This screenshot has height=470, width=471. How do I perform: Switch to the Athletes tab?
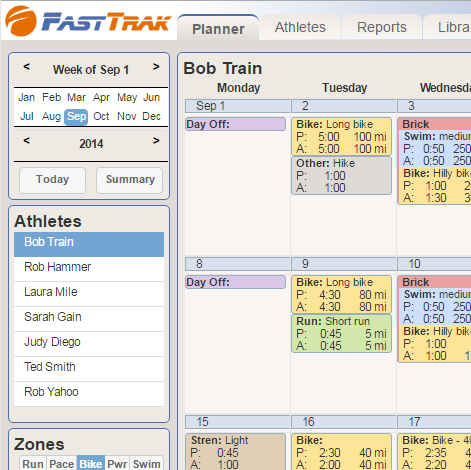point(300,27)
